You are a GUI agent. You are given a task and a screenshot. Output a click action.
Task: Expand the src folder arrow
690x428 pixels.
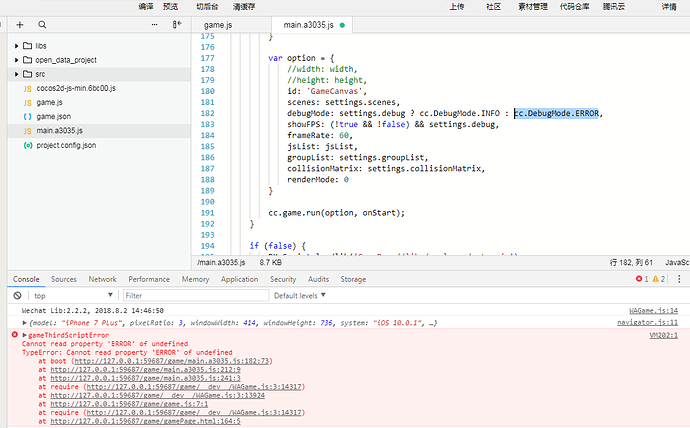pos(16,74)
